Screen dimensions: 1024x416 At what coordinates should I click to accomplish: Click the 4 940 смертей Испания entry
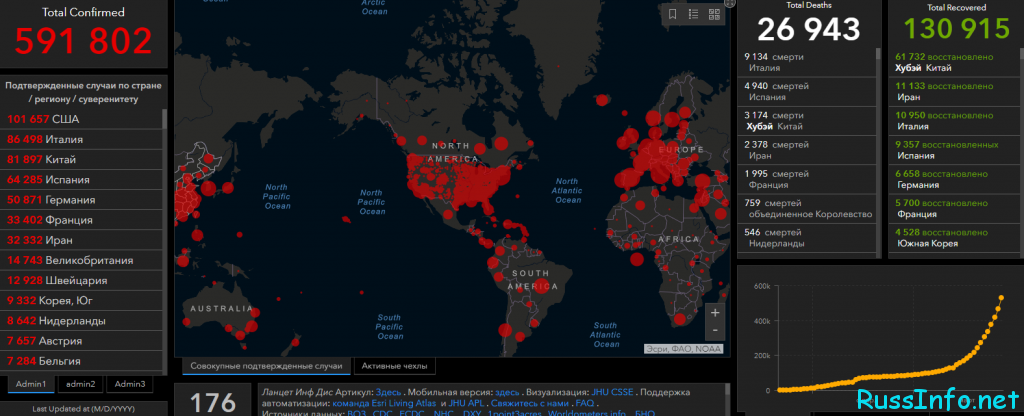[x=807, y=92]
